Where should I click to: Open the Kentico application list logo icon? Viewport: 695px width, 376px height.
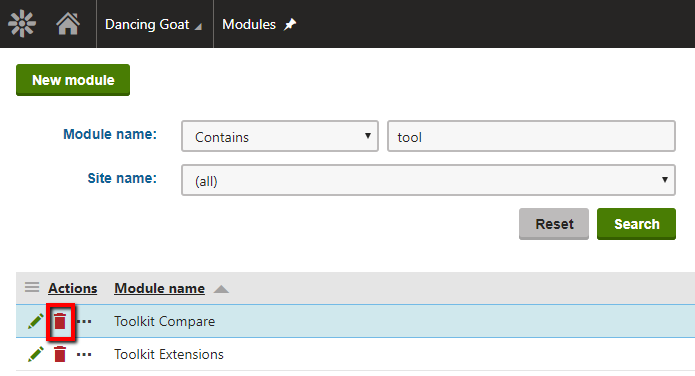22,24
